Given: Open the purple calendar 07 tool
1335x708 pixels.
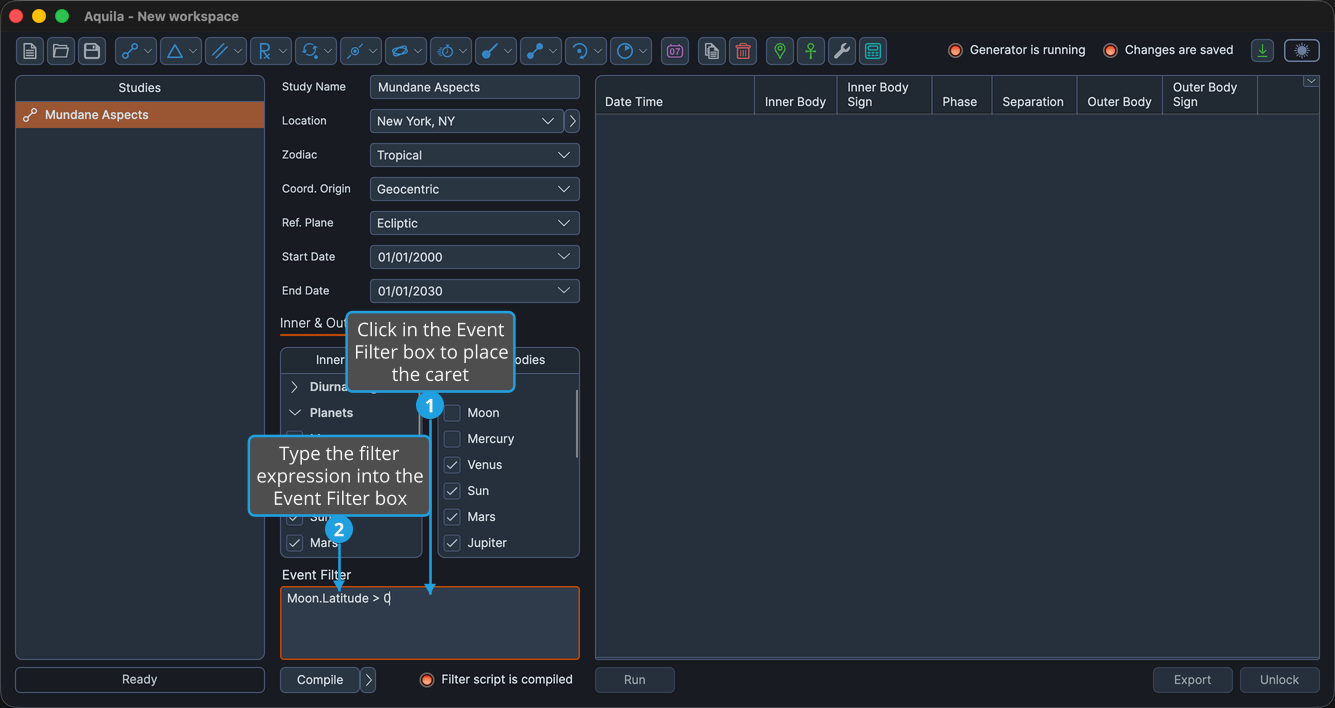Looking at the screenshot, I should coord(675,51).
